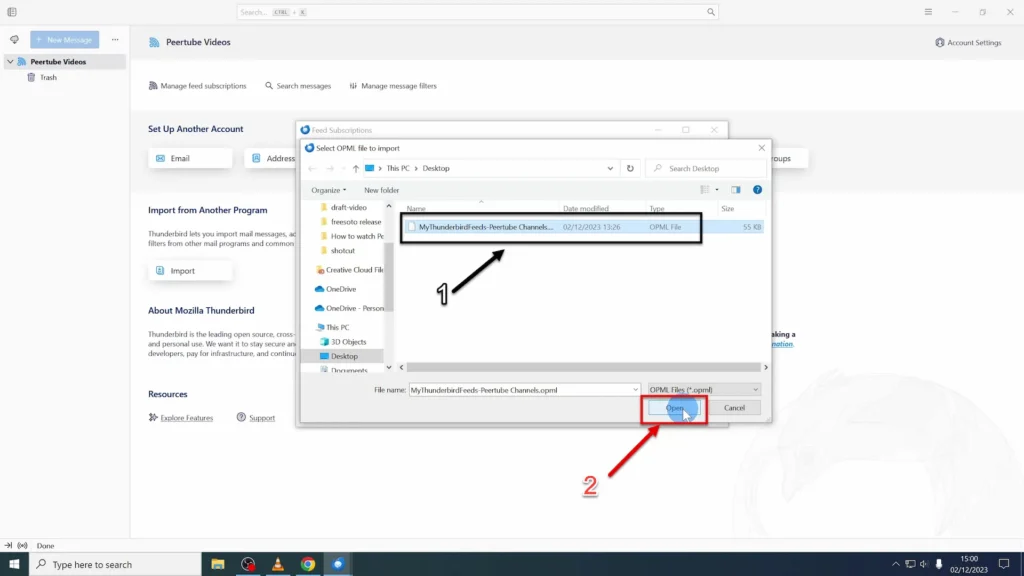1024x576 pixels.
Task: Expand the File name dropdown arrow
Action: click(635, 390)
